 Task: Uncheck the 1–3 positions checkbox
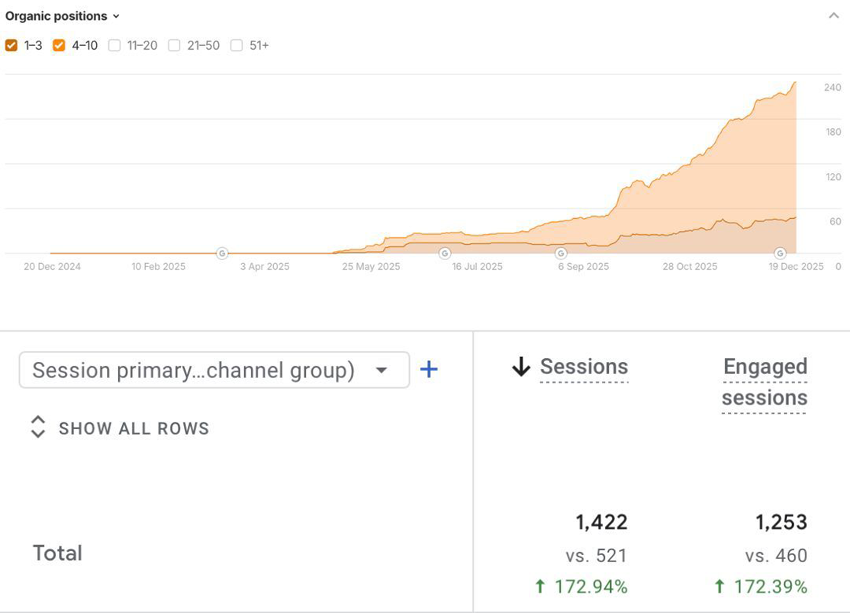[11, 45]
